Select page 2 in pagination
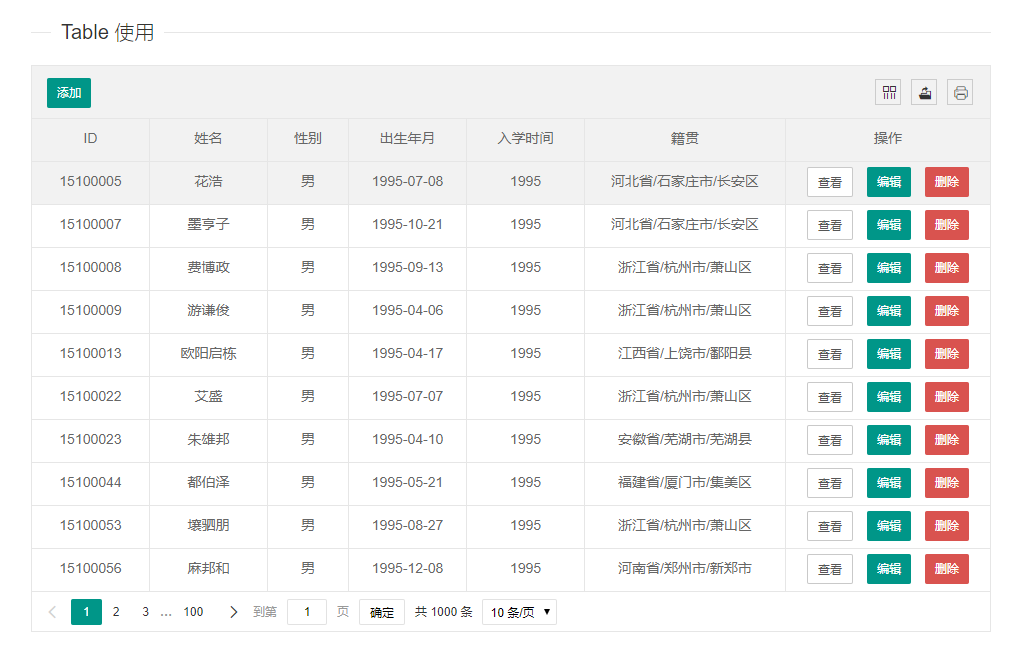The width and height of the screenshot is (1017, 658). [116, 612]
